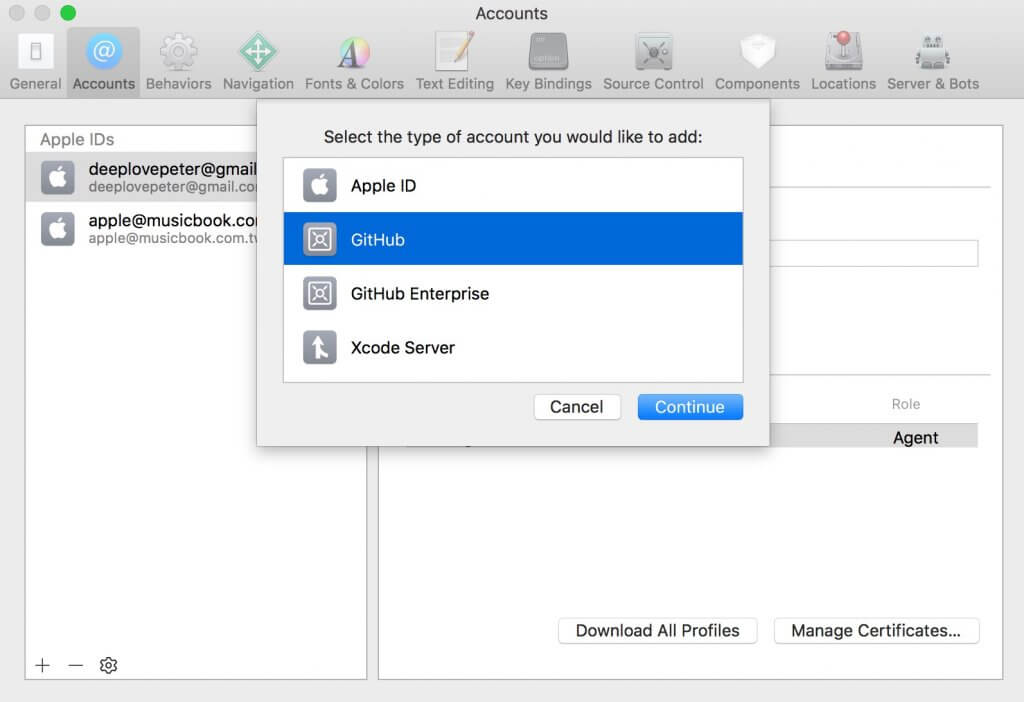Click the Apple IDs section header

pyautogui.click(x=77, y=139)
